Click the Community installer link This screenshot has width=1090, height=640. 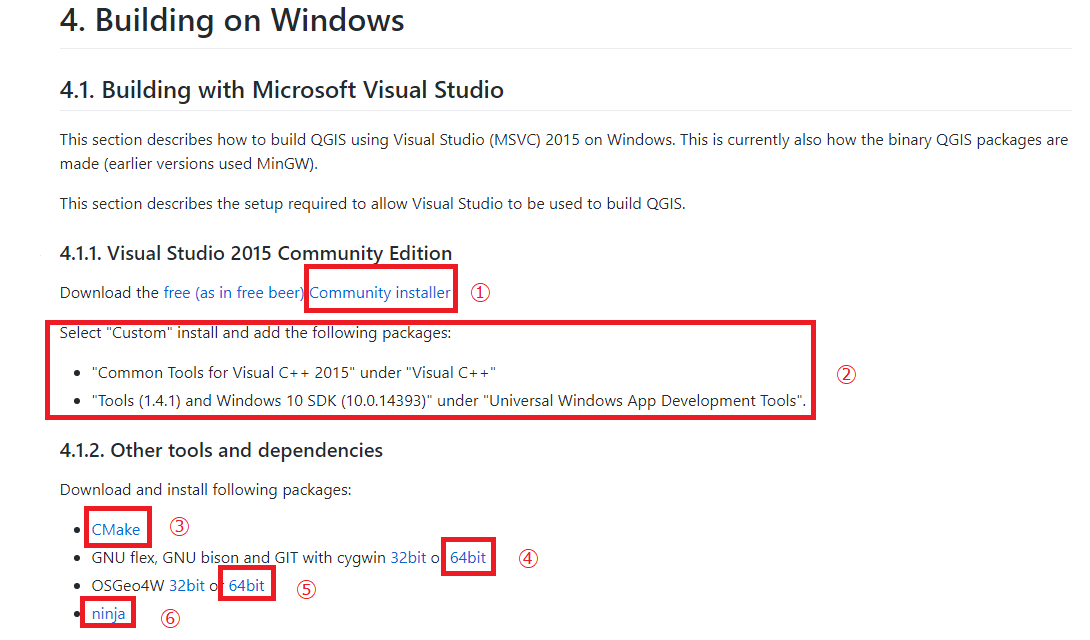380,293
